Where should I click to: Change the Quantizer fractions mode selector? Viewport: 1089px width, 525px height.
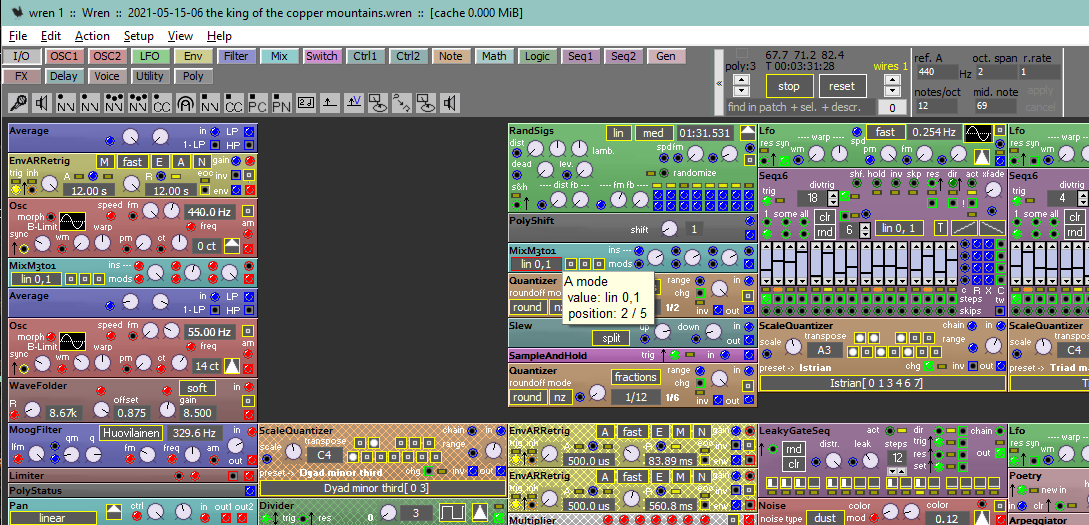635,377
